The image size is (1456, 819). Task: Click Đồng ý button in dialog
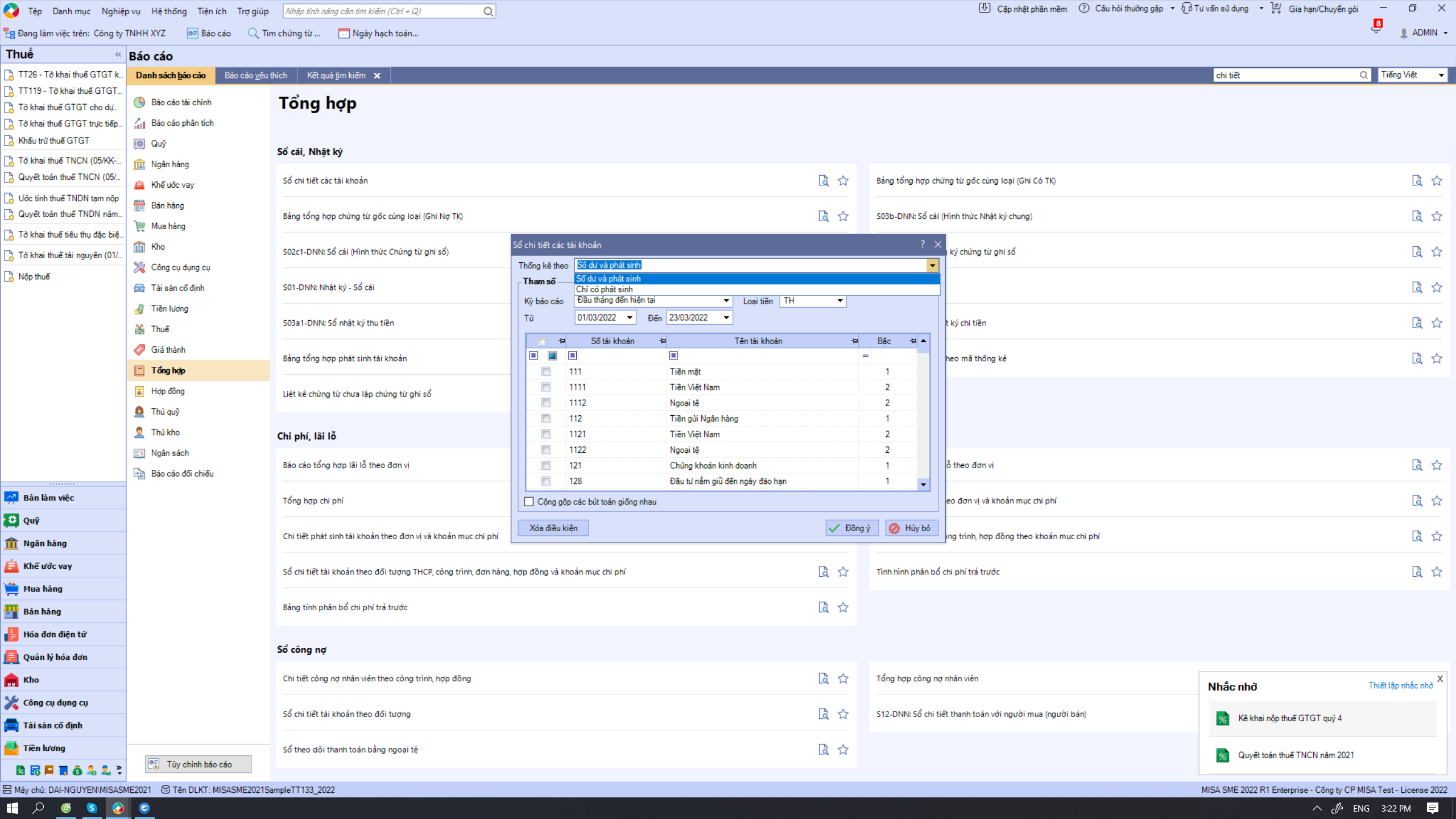(x=851, y=528)
